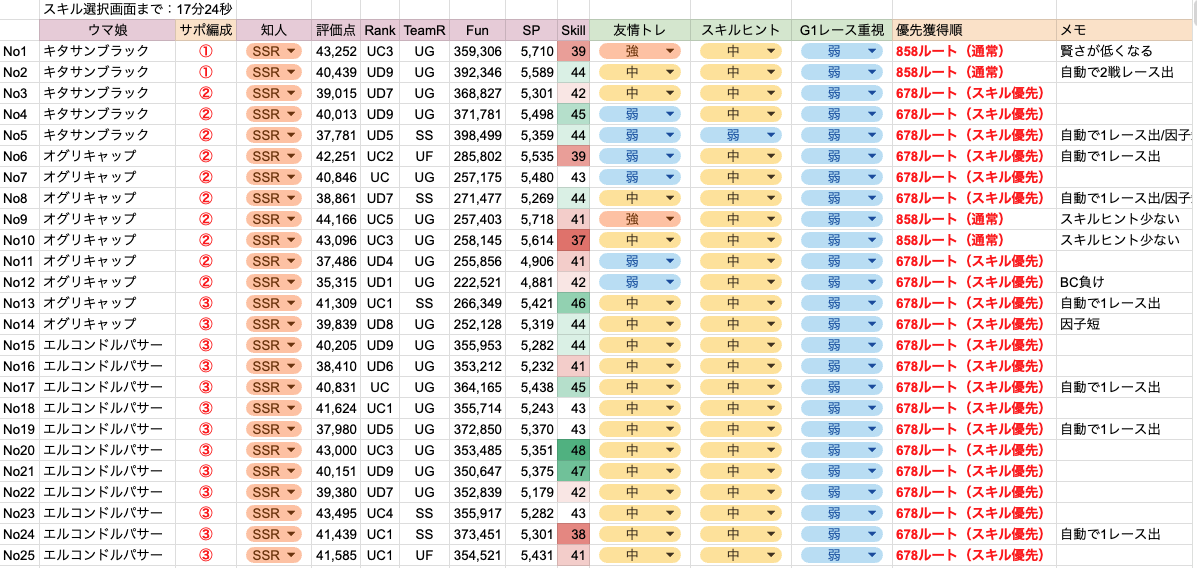Open the G1レース重視 dropdown in row No24
The height and width of the screenshot is (568, 1197).
(842, 533)
